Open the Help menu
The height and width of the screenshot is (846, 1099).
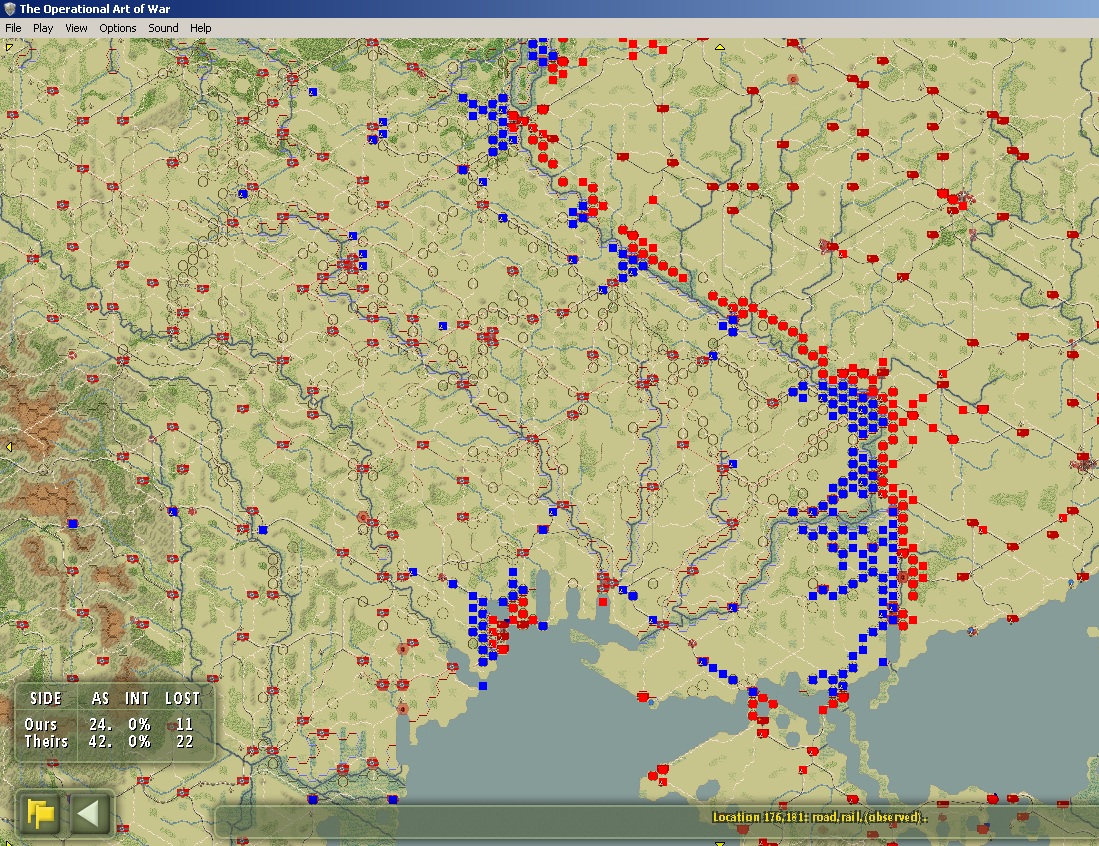[201, 28]
